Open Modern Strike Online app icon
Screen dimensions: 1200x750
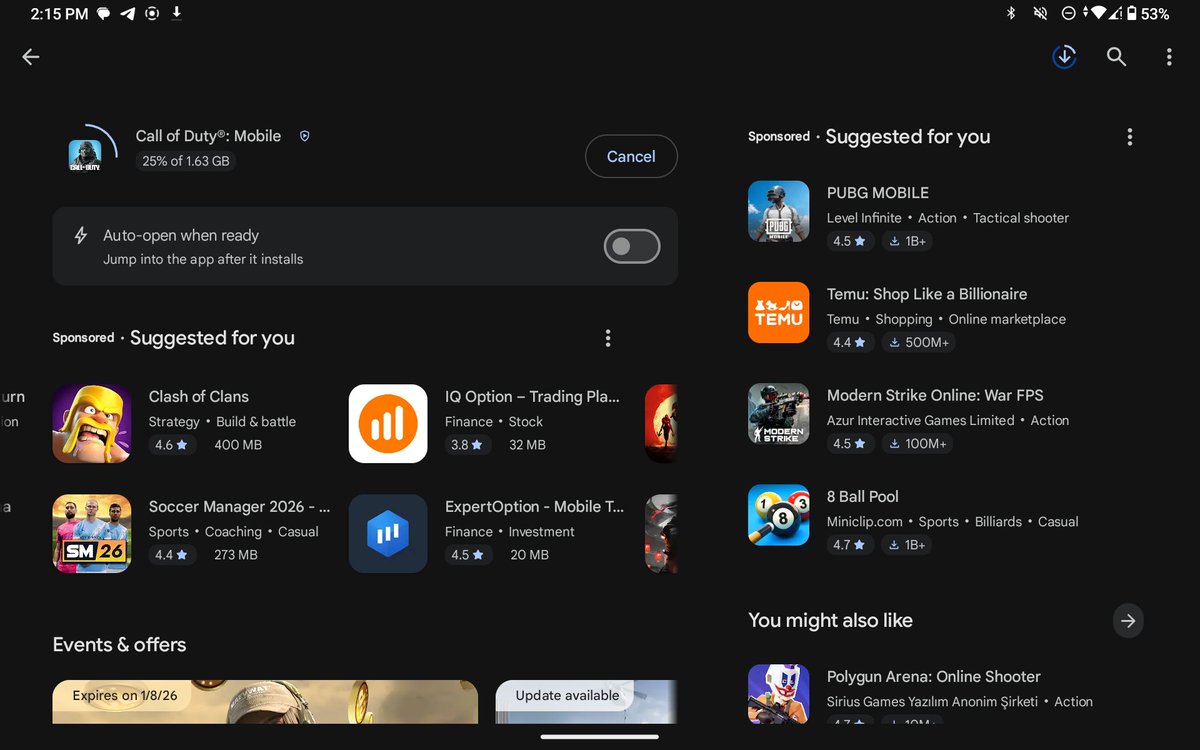[779, 413]
